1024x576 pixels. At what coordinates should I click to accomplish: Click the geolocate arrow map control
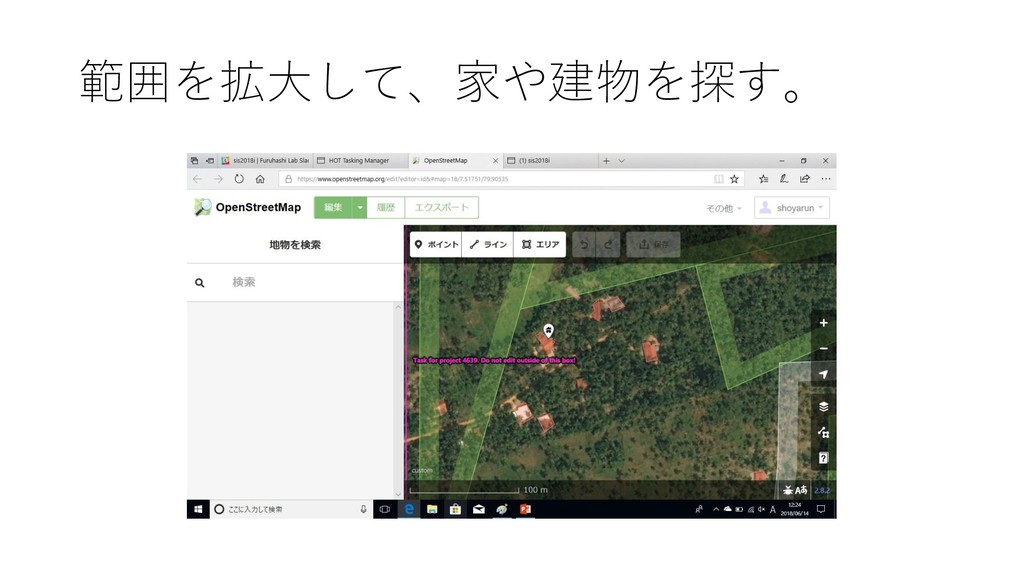pyautogui.click(x=824, y=374)
